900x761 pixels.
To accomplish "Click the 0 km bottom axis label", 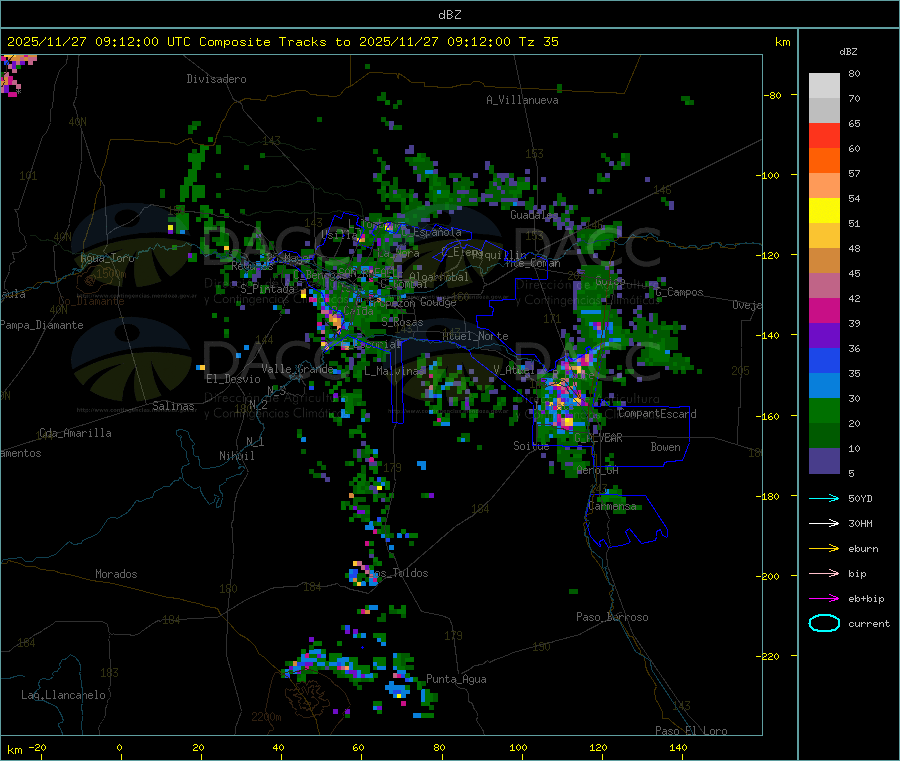I will click(119, 747).
